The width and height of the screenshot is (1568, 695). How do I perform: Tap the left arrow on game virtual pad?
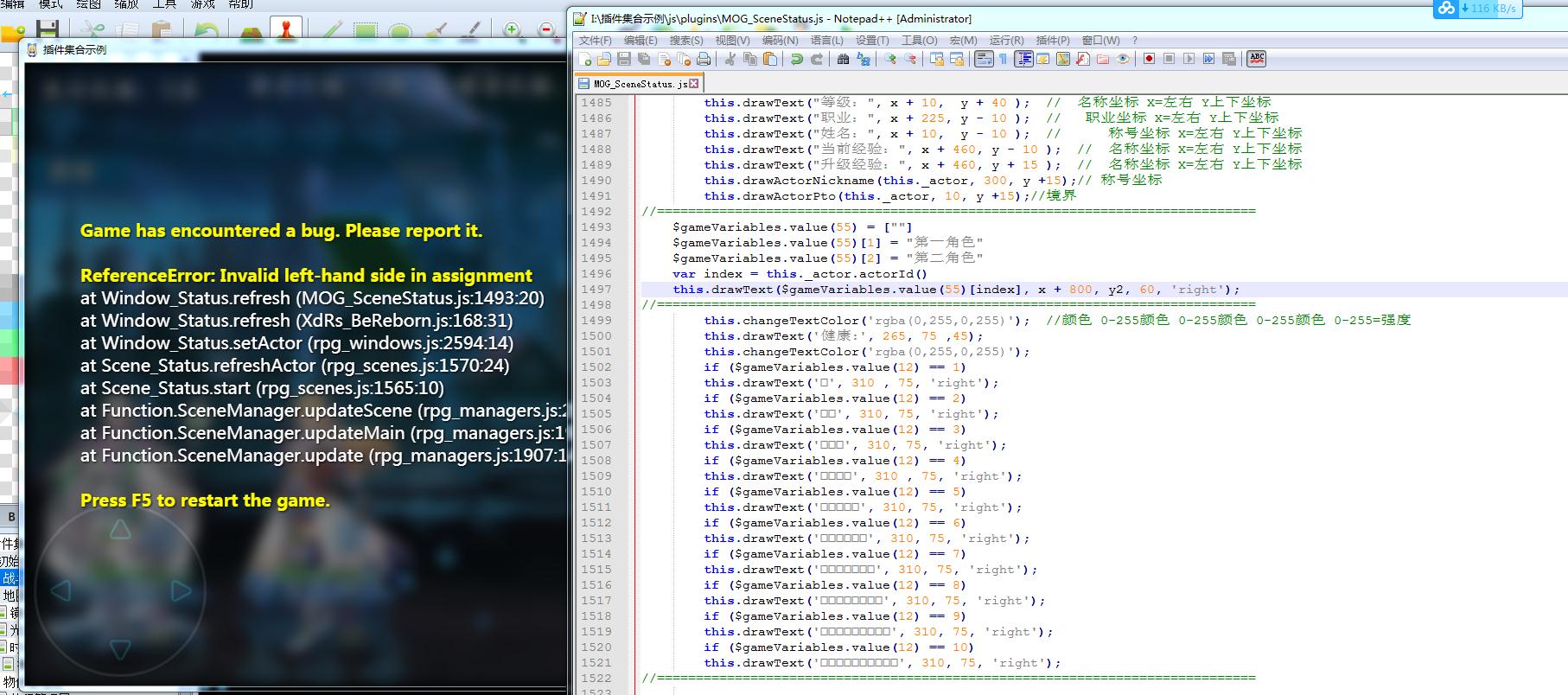click(x=60, y=591)
